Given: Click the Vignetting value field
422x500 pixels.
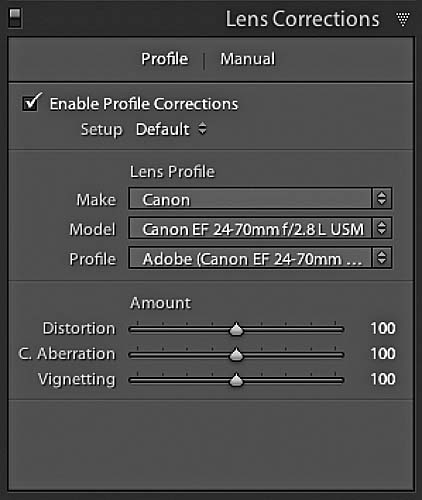Looking at the screenshot, I should point(383,379).
